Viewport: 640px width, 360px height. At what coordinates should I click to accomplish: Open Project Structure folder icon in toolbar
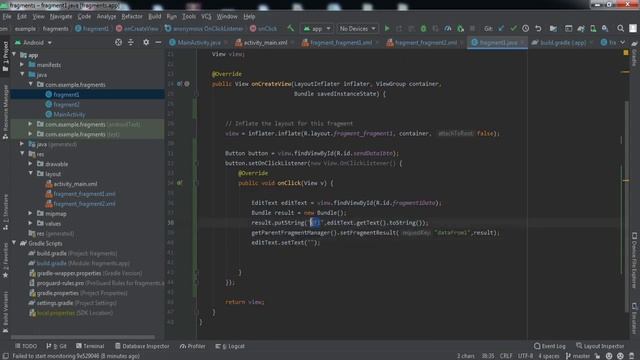point(553,29)
